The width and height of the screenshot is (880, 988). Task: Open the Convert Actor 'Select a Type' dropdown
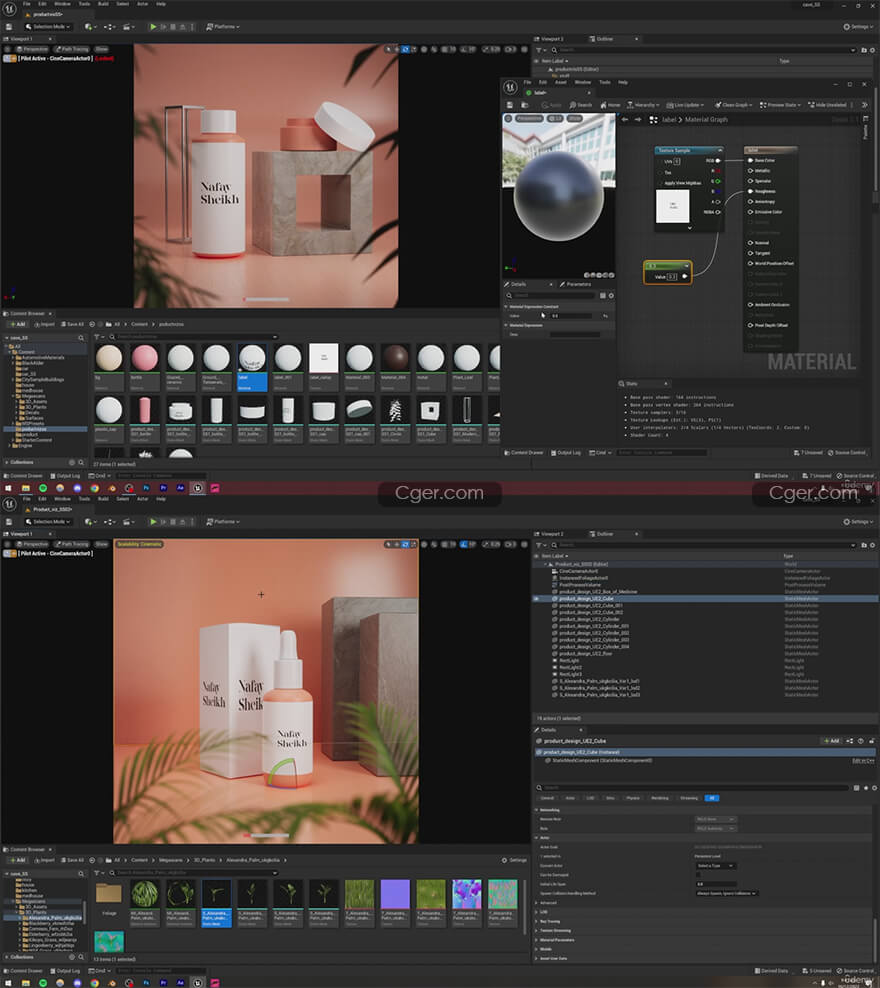click(716, 866)
